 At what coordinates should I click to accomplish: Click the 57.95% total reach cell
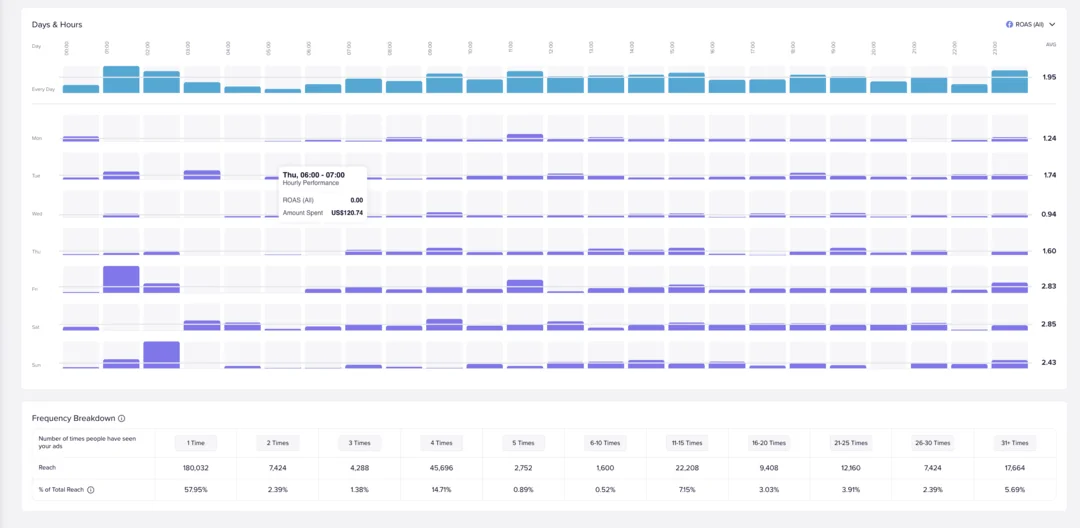tap(196, 489)
